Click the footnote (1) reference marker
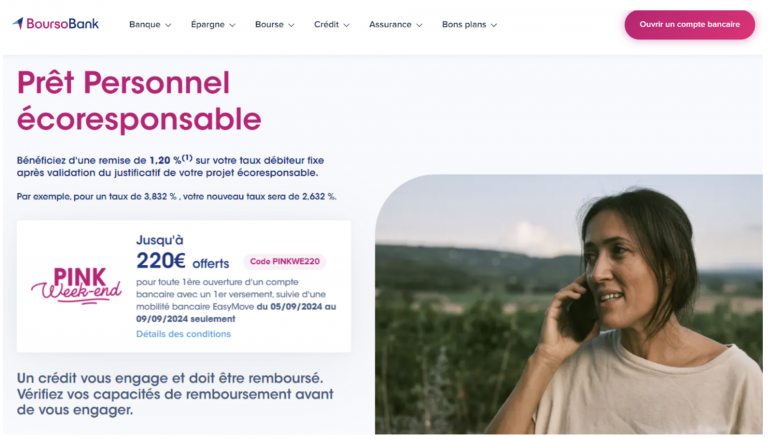 click(x=187, y=158)
